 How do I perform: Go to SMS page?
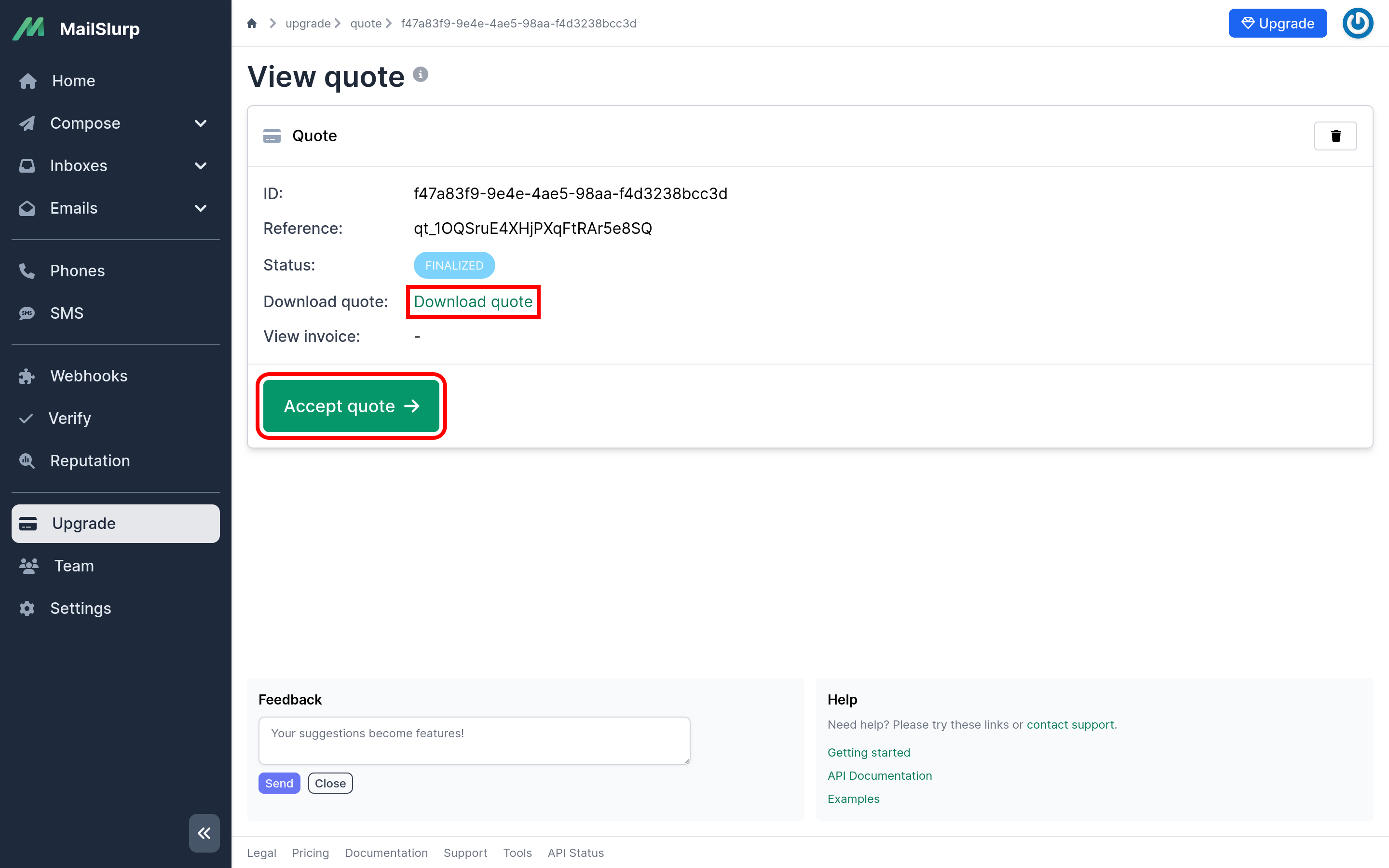[115, 313]
